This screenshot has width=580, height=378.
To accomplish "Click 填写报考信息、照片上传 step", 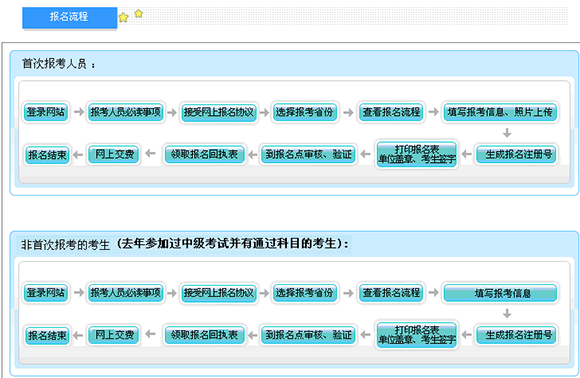I will pyautogui.click(x=500, y=112).
